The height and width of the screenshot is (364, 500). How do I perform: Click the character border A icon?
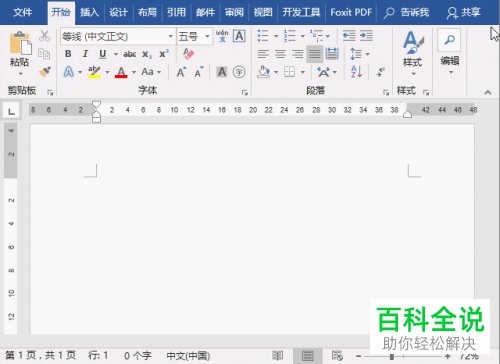pos(239,36)
